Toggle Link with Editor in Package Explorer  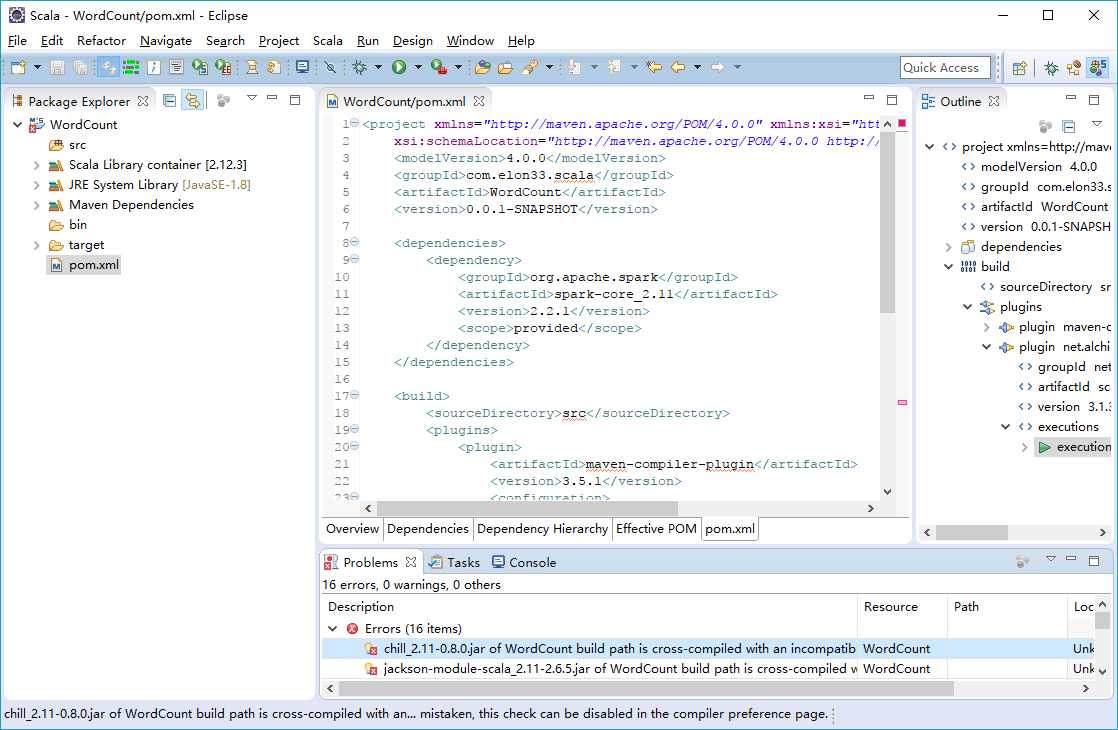pos(193,101)
